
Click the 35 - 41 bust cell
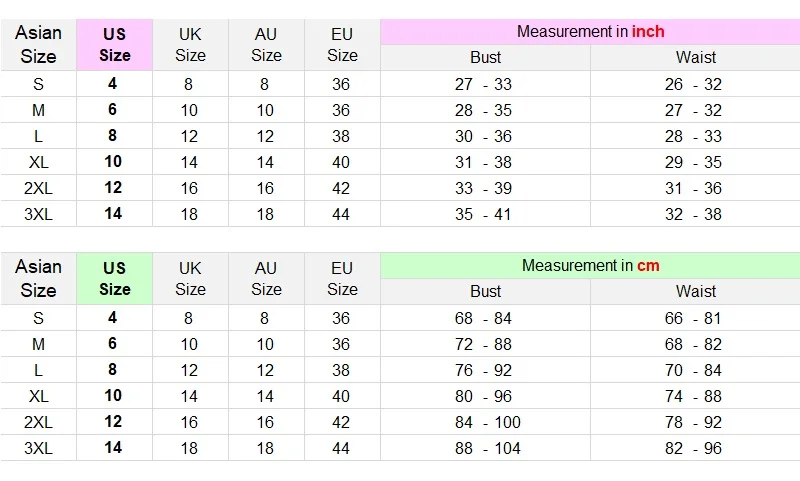click(x=485, y=214)
